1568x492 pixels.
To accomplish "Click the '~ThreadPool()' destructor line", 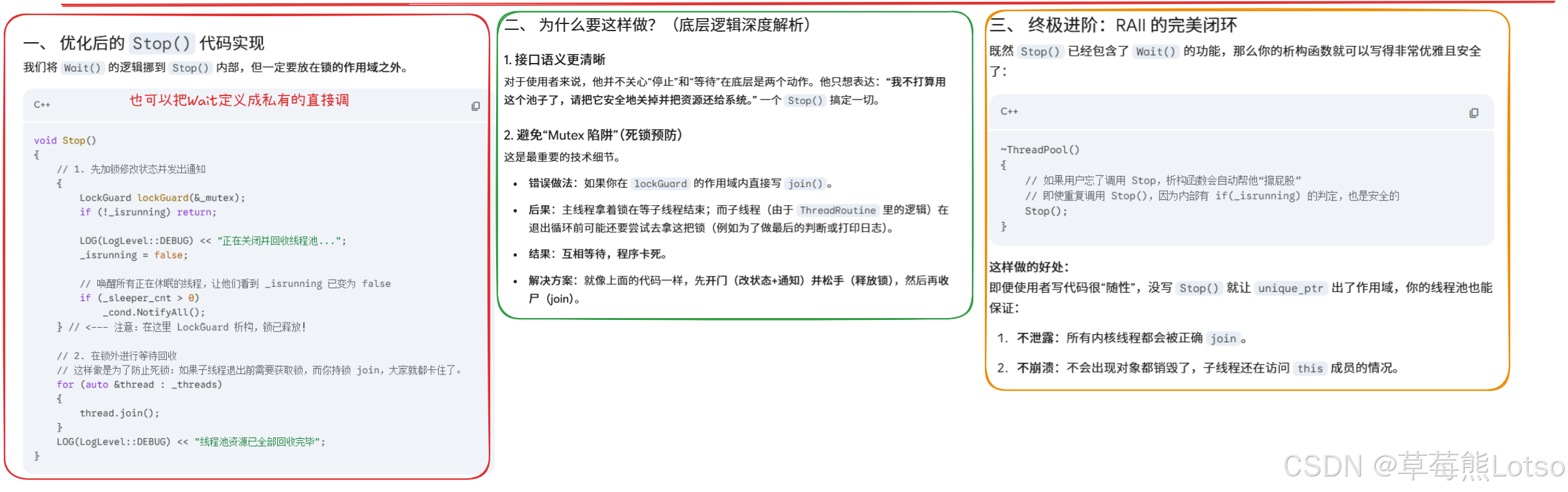I will point(1039,150).
